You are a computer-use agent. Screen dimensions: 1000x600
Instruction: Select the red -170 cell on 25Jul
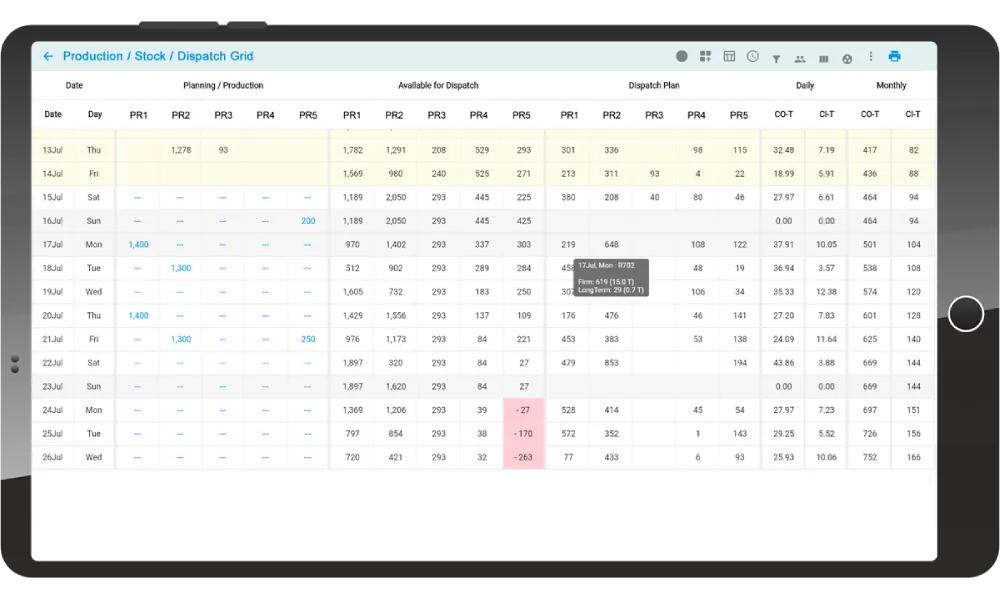[x=521, y=434]
